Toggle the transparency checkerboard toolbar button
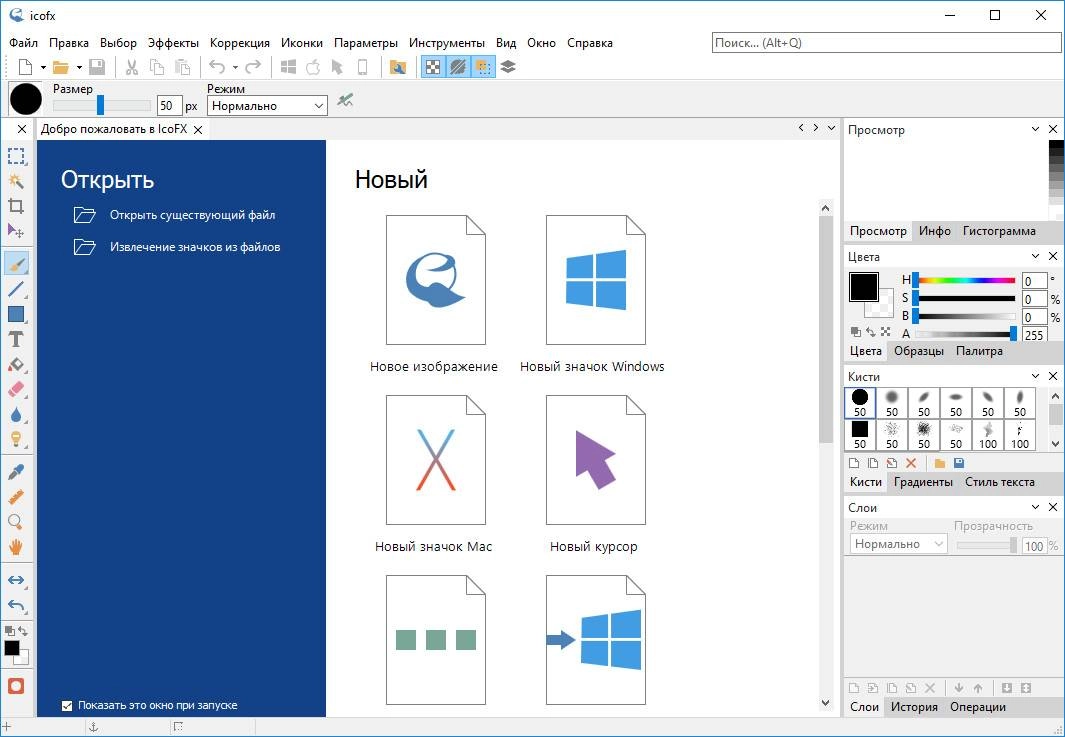1065x737 pixels. pyautogui.click(x=433, y=67)
